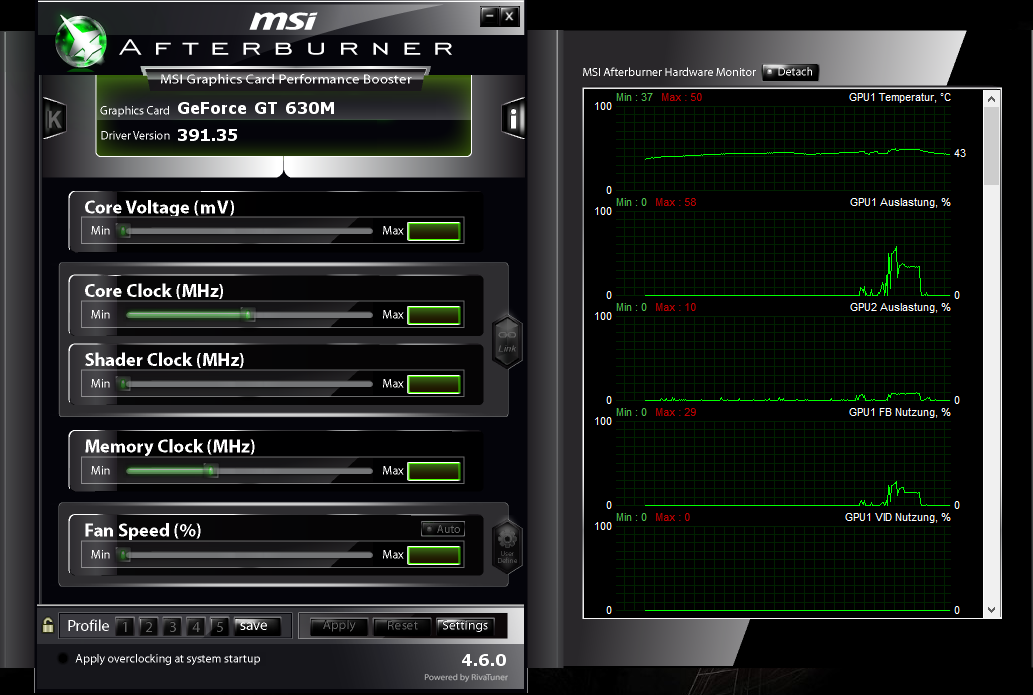The height and width of the screenshot is (695, 1033).
Task: Click the GPU1 VID Nutzung graph
Action: point(783,568)
